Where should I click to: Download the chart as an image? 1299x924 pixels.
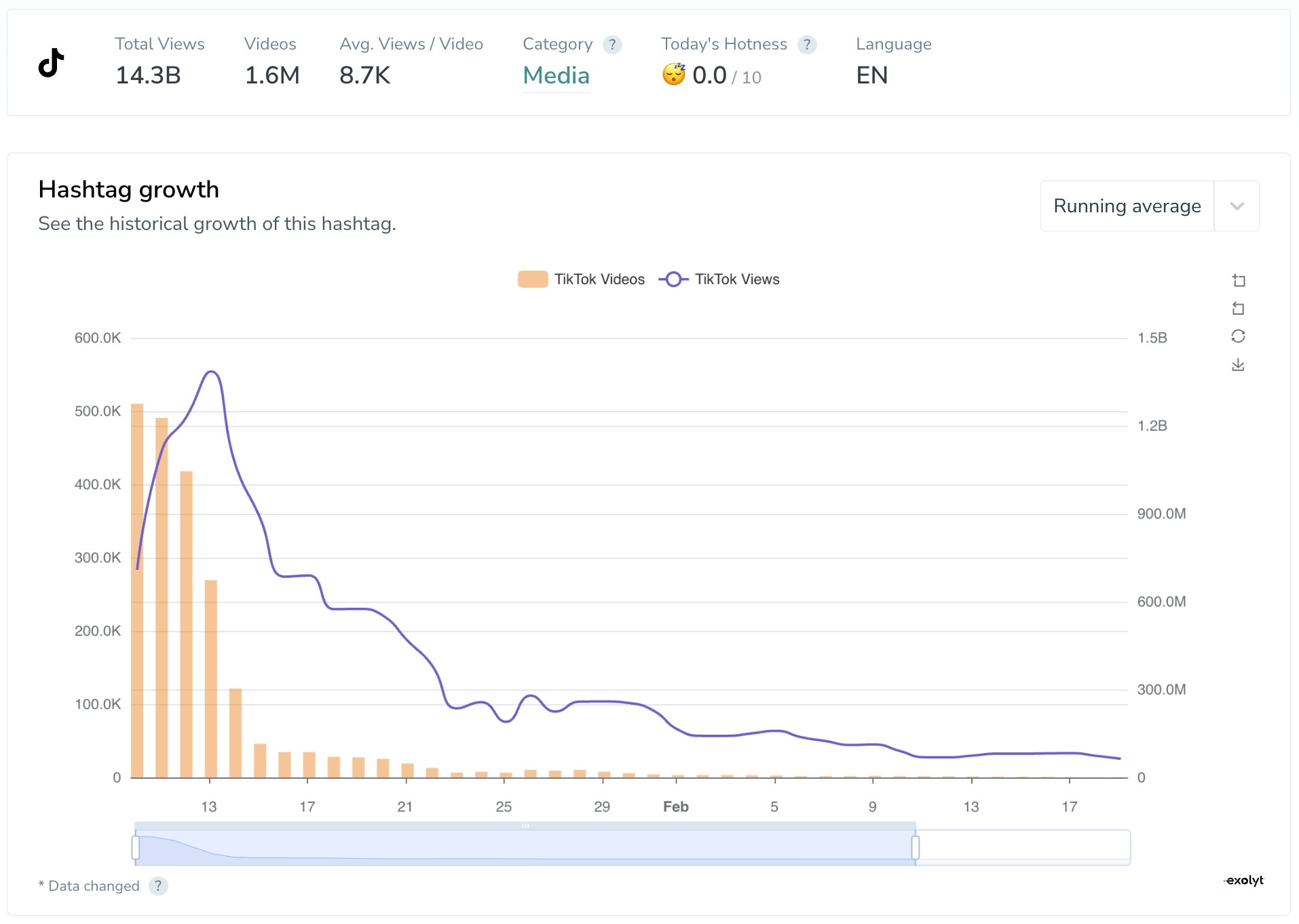coord(1238,365)
